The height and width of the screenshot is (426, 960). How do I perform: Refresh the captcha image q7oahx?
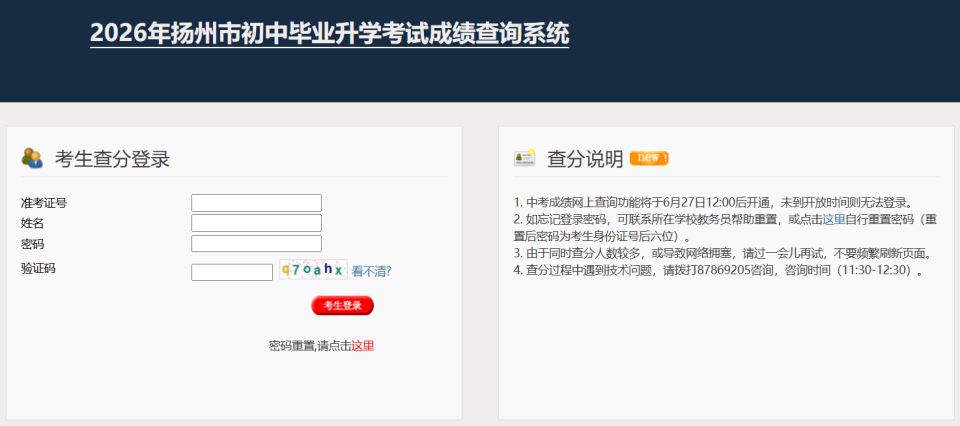(x=313, y=269)
